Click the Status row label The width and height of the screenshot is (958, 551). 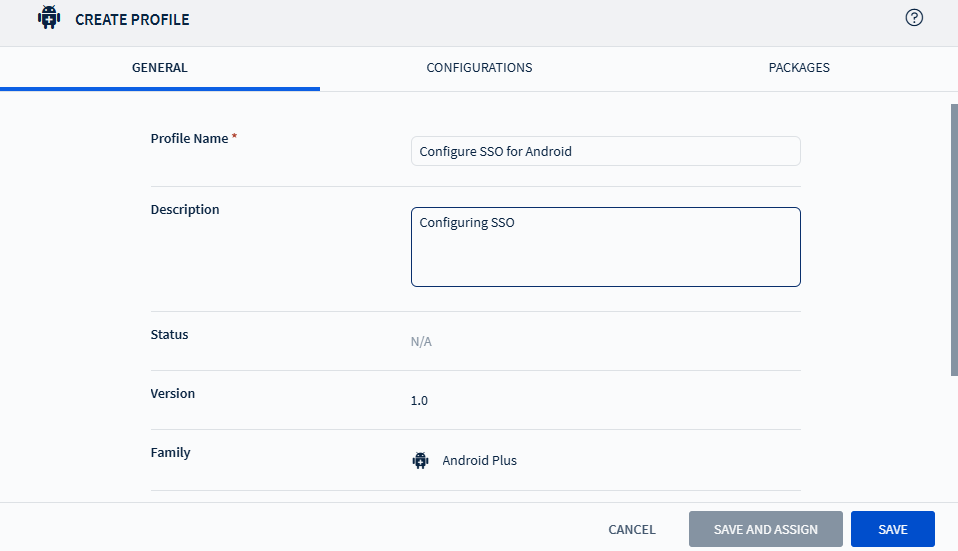point(169,335)
